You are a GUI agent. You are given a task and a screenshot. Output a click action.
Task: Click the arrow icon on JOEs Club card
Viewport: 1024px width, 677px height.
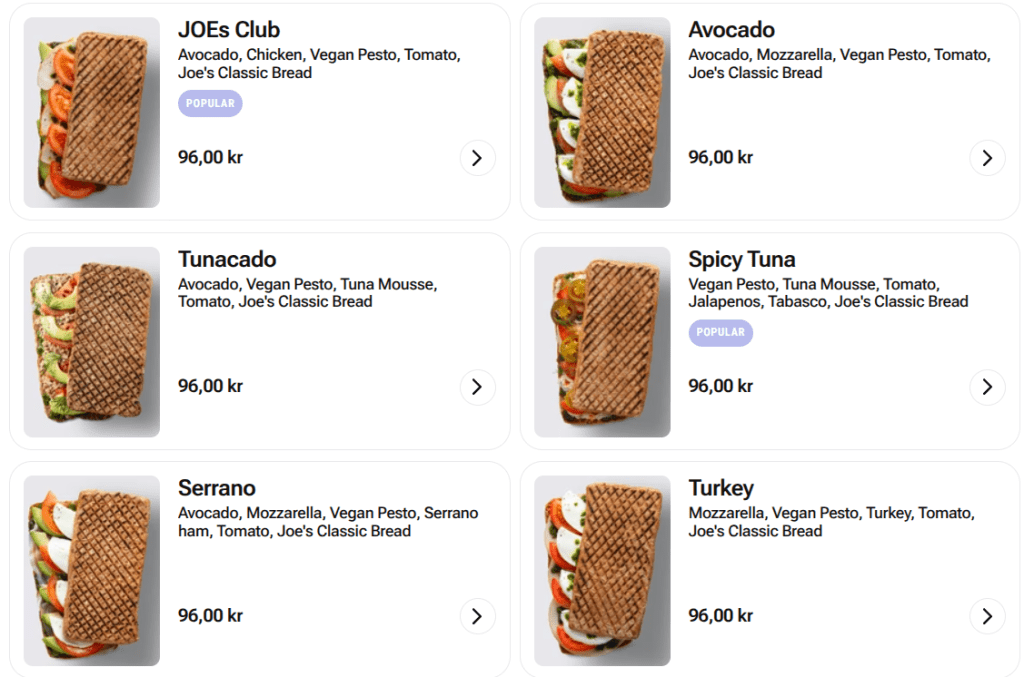coord(477,158)
